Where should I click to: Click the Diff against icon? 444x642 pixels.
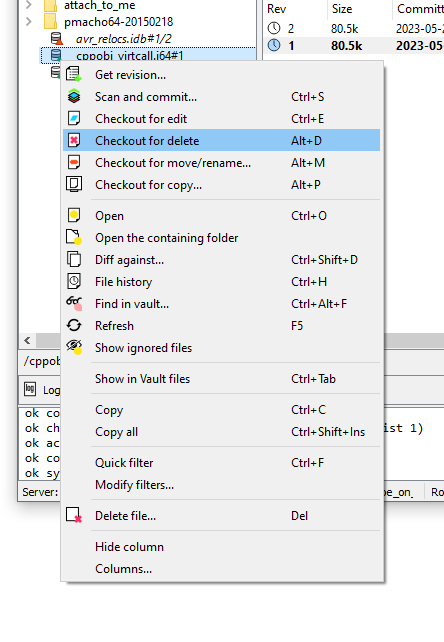point(74,260)
